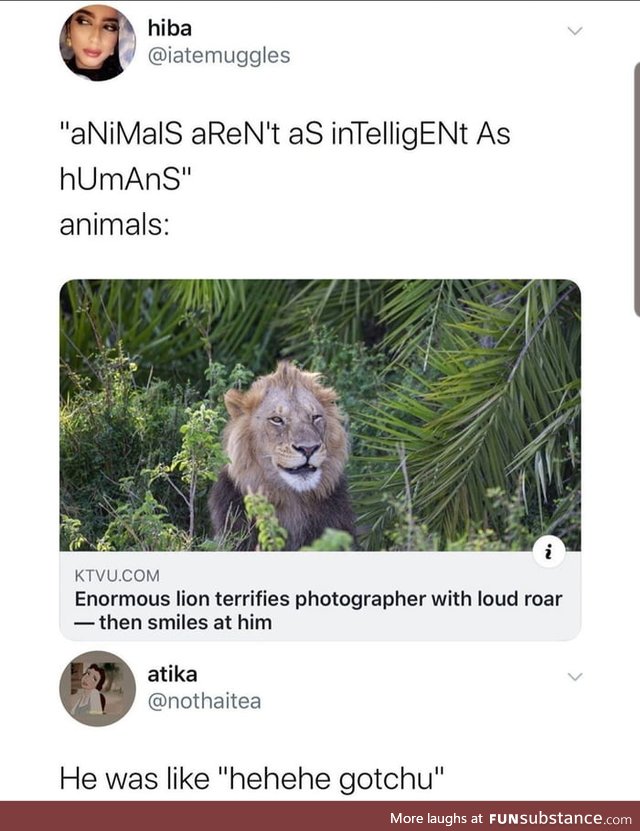This screenshot has width=640, height=831.
Task: Open the KTVU.COM source link
Action: (117, 576)
